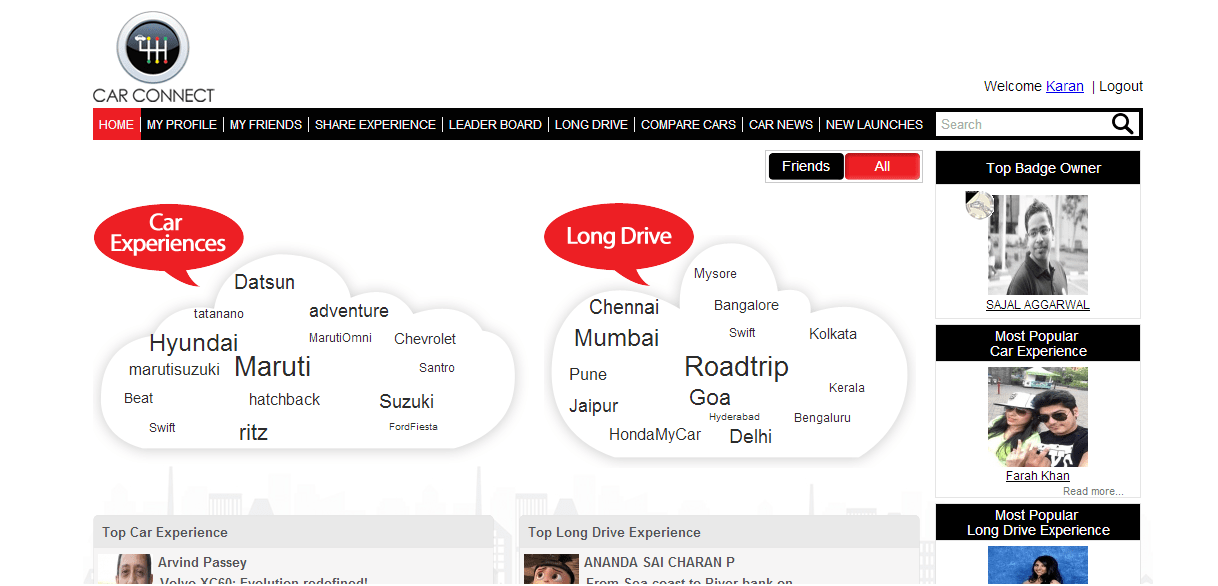1218x586 pixels.
Task: Switch the feed filter to Friends
Action: point(806,167)
